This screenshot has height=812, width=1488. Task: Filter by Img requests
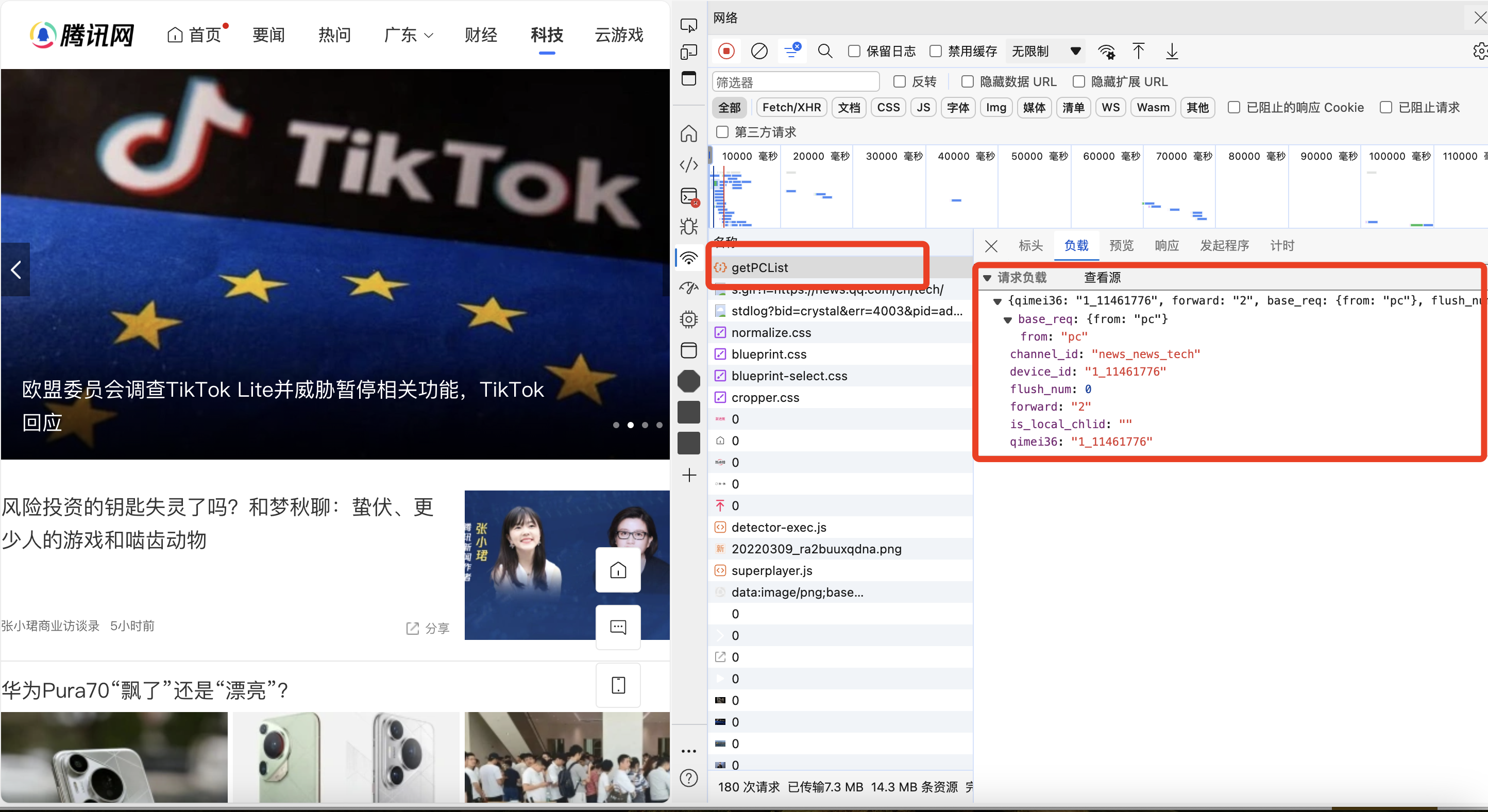coord(996,107)
